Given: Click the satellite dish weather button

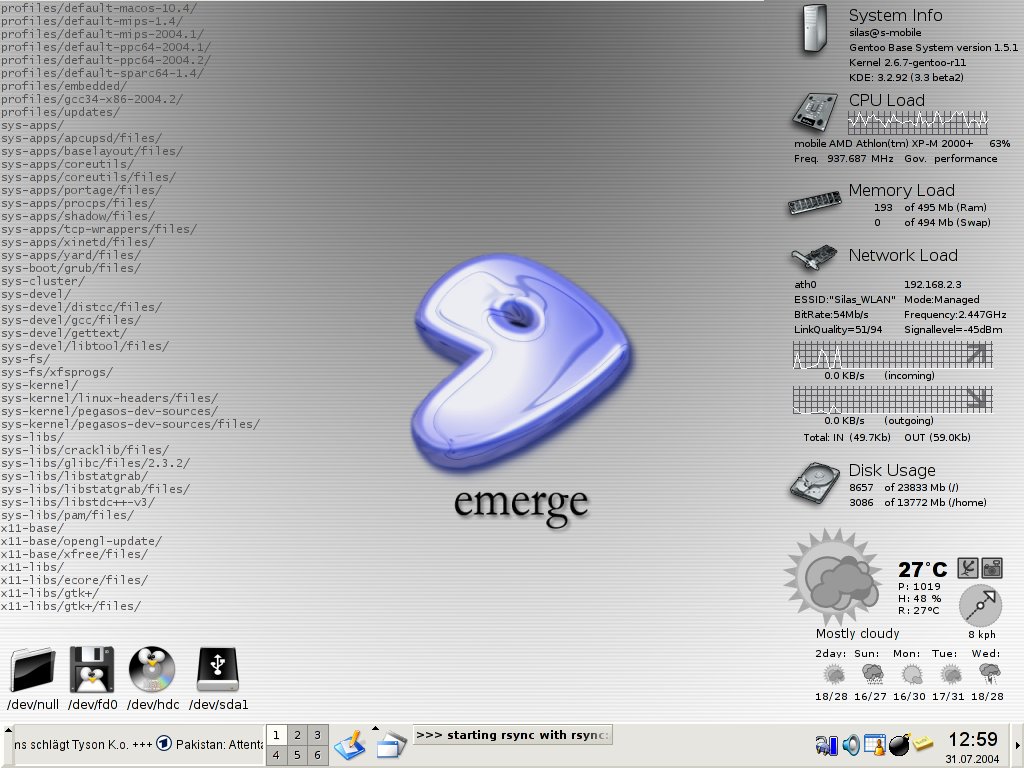Looking at the screenshot, I should pyautogui.click(x=968, y=568).
